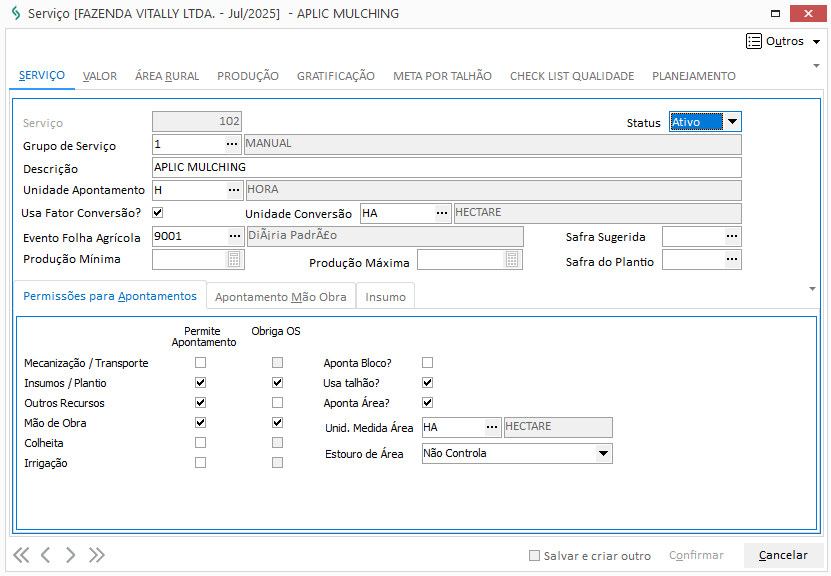Open the Outros menu dropdown
The height and width of the screenshot is (576, 831).
[784, 41]
